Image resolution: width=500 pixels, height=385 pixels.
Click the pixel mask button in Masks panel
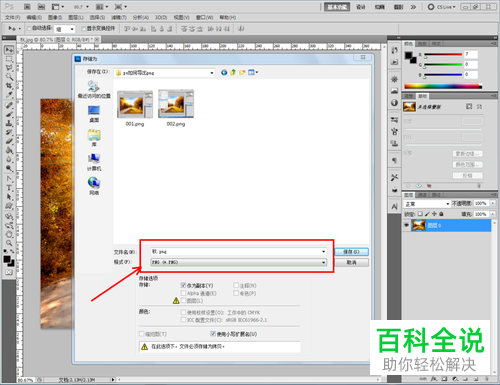tap(469, 107)
